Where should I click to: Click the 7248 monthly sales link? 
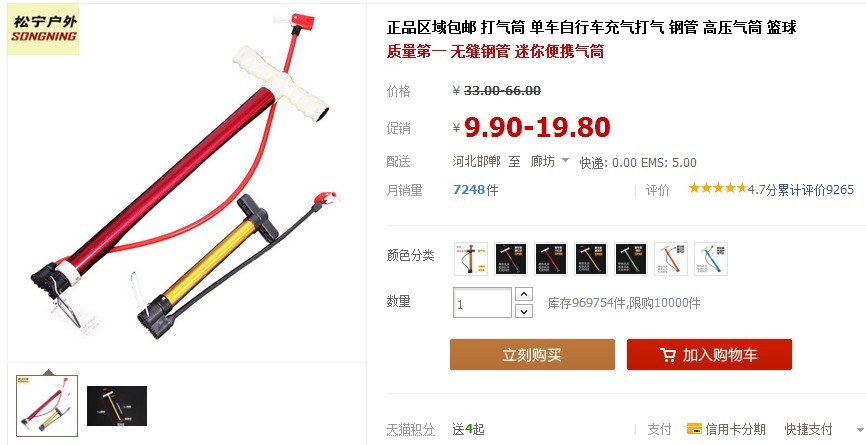(469, 190)
